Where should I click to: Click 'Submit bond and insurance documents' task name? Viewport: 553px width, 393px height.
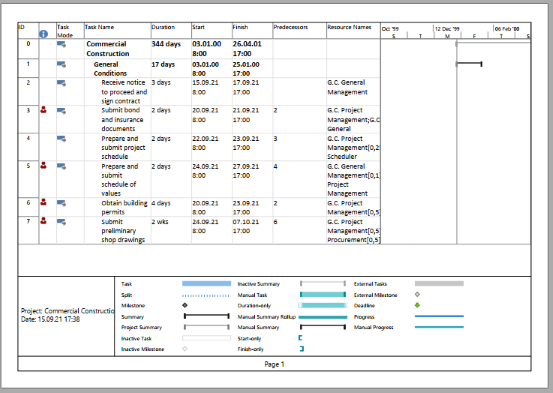(122, 119)
